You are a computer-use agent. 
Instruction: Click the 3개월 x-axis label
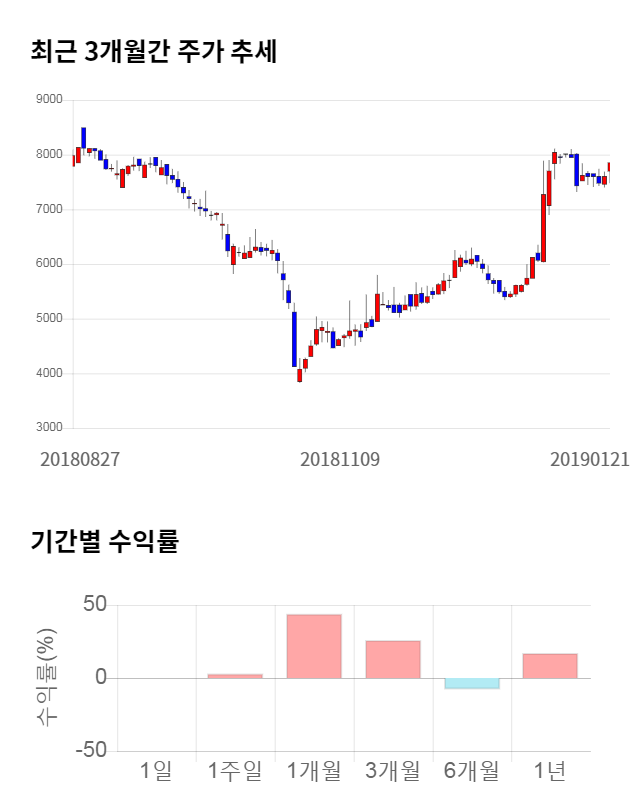[393, 772]
